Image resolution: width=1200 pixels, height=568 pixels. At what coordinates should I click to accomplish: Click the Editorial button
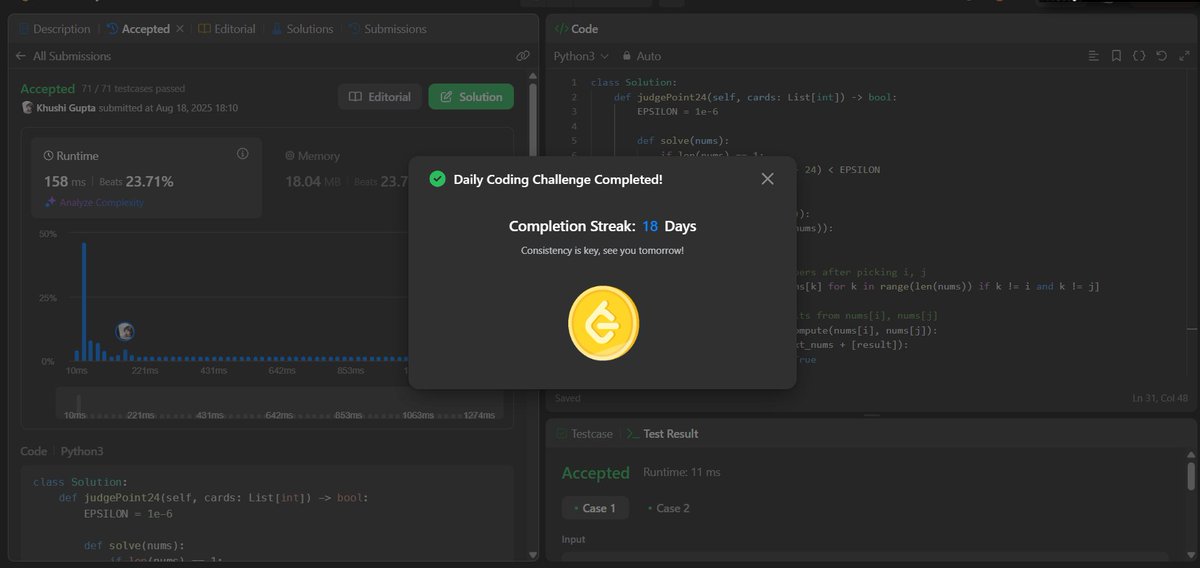coord(380,97)
